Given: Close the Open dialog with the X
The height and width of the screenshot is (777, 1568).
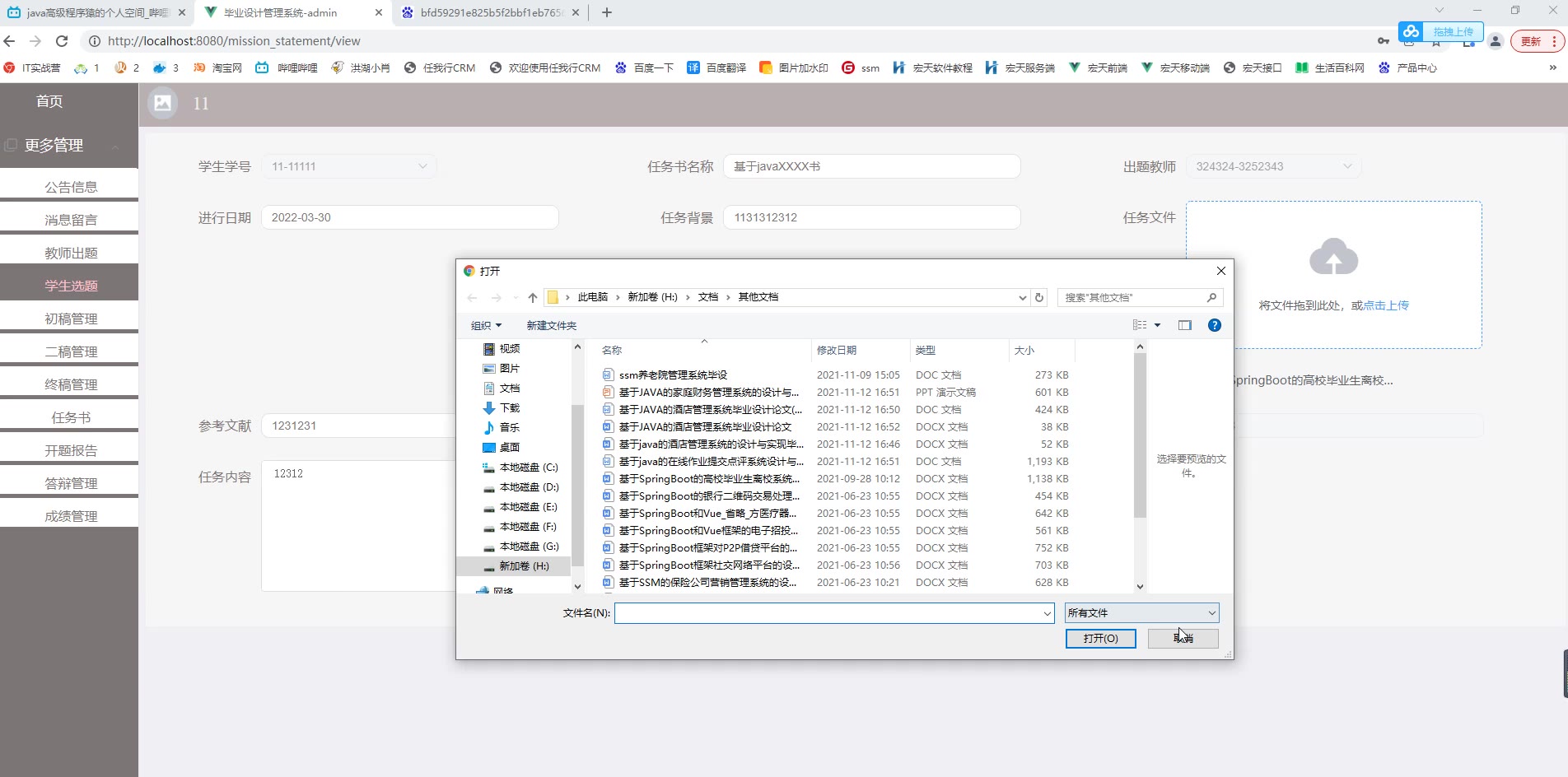Looking at the screenshot, I should point(1221,271).
